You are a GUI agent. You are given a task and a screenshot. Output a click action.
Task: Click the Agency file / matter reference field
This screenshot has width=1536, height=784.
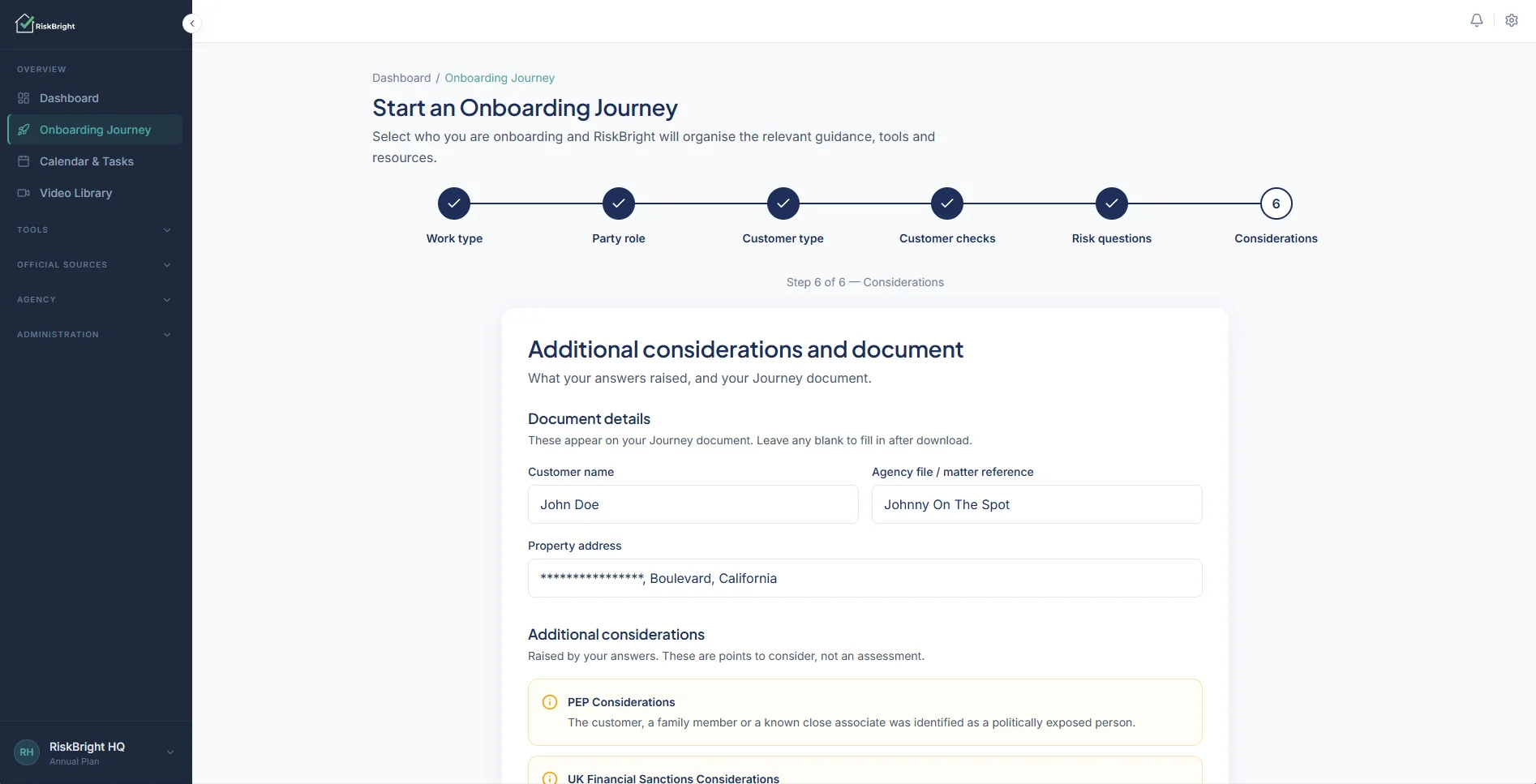(x=1037, y=504)
